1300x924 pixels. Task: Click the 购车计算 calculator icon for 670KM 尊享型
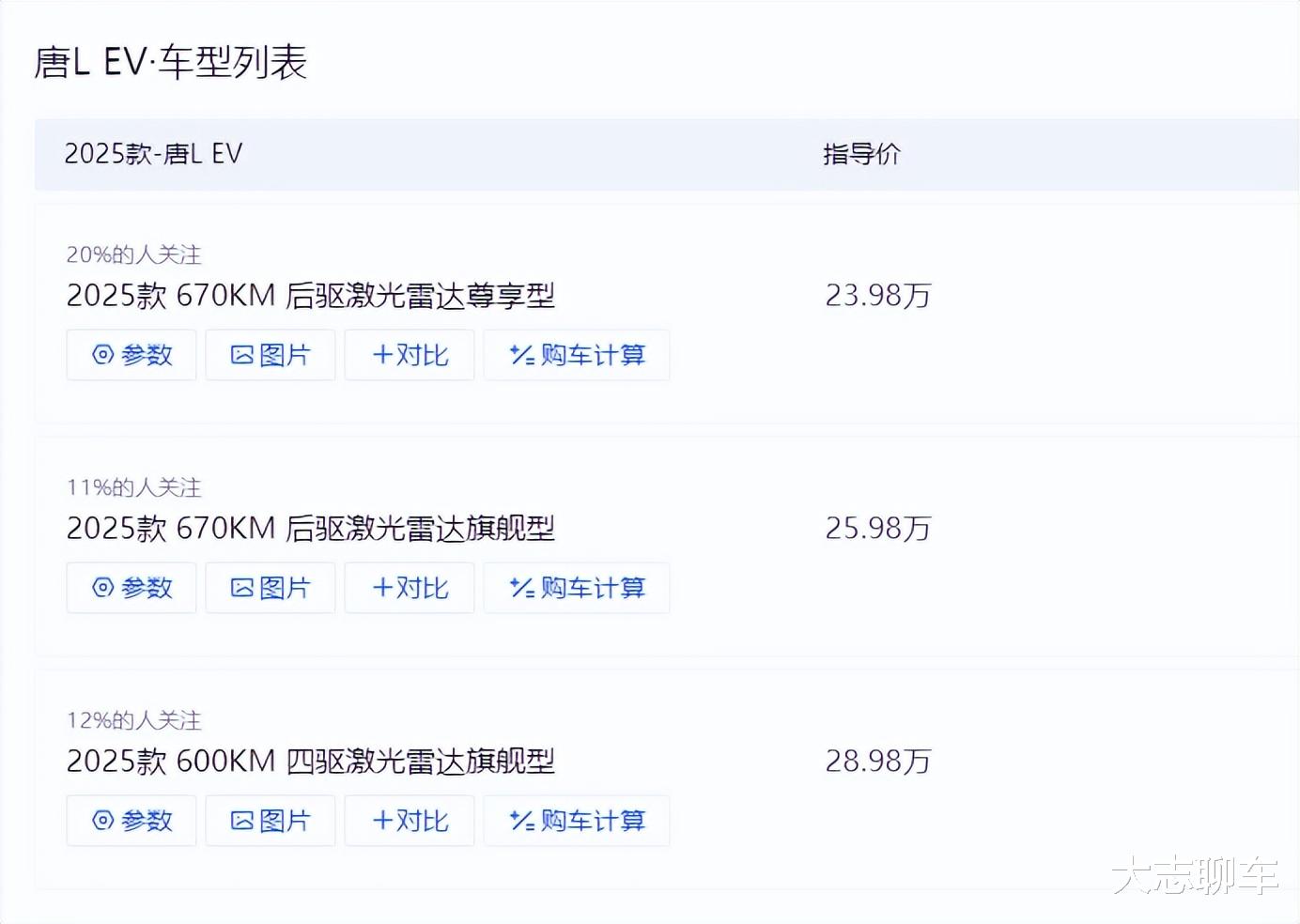click(521, 355)
